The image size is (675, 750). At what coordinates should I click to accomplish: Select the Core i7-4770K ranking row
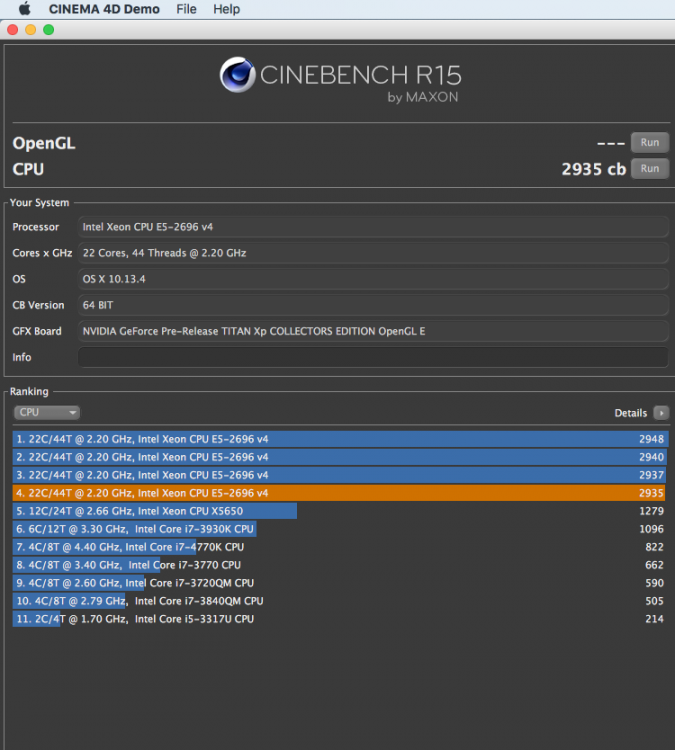point(340,547)
